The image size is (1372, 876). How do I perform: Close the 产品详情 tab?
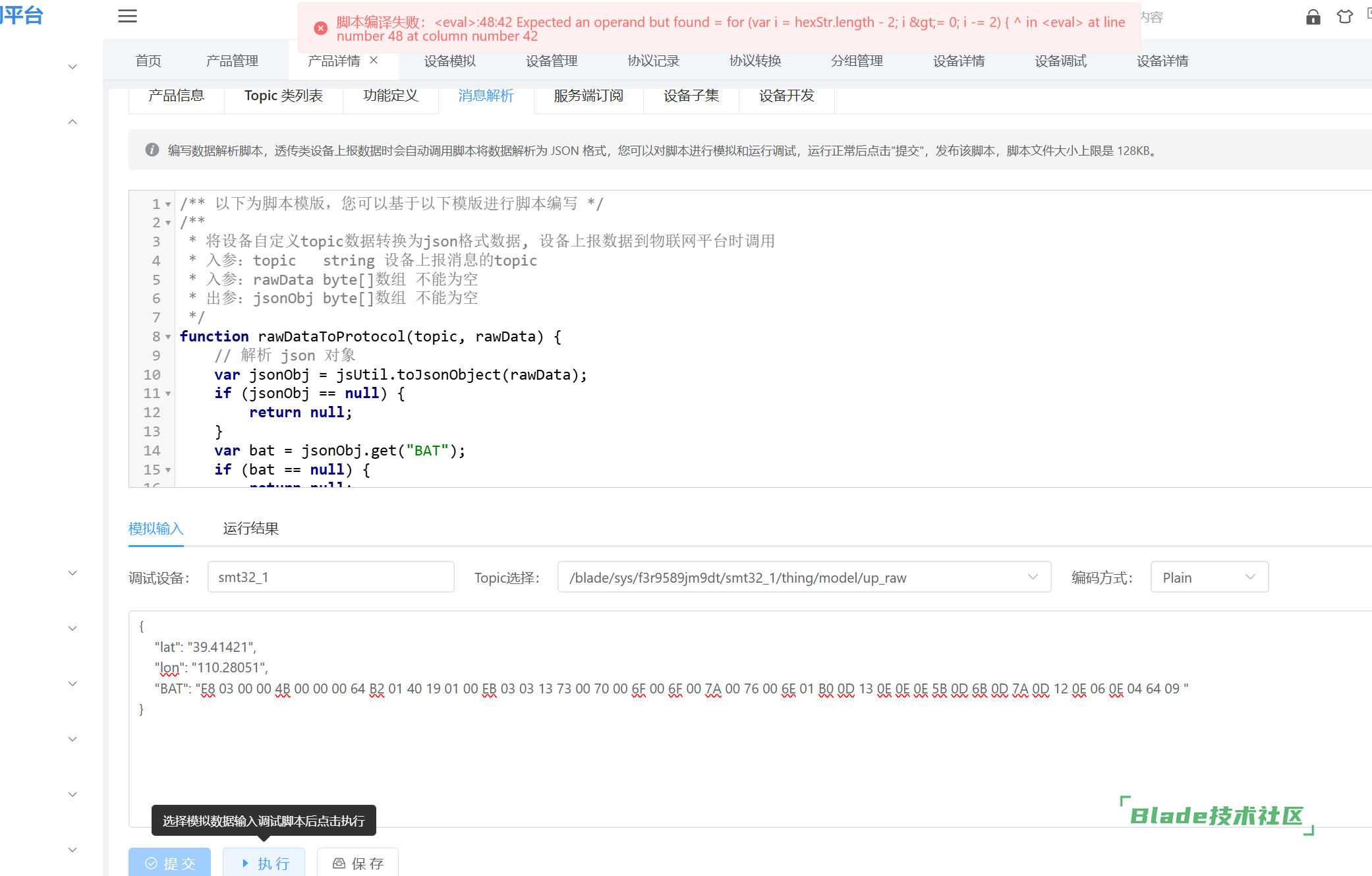coord(374,60)
